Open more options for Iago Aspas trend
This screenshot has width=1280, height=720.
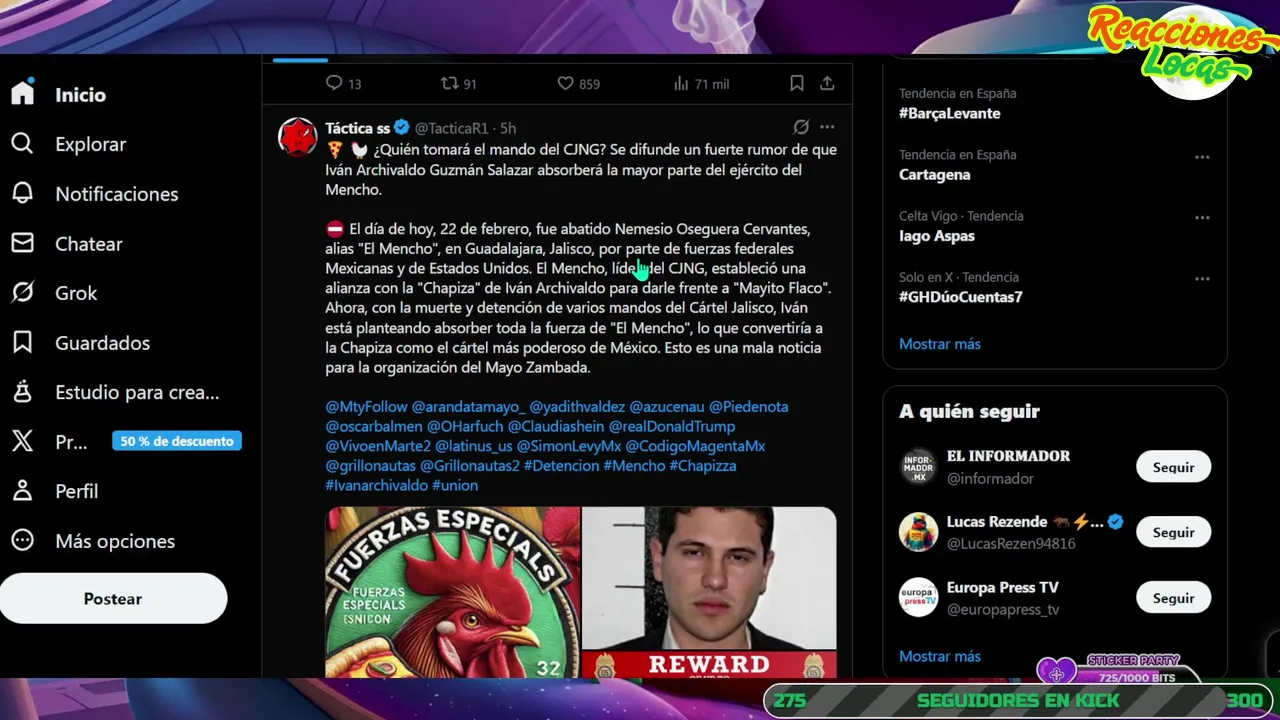(1202, 218)
